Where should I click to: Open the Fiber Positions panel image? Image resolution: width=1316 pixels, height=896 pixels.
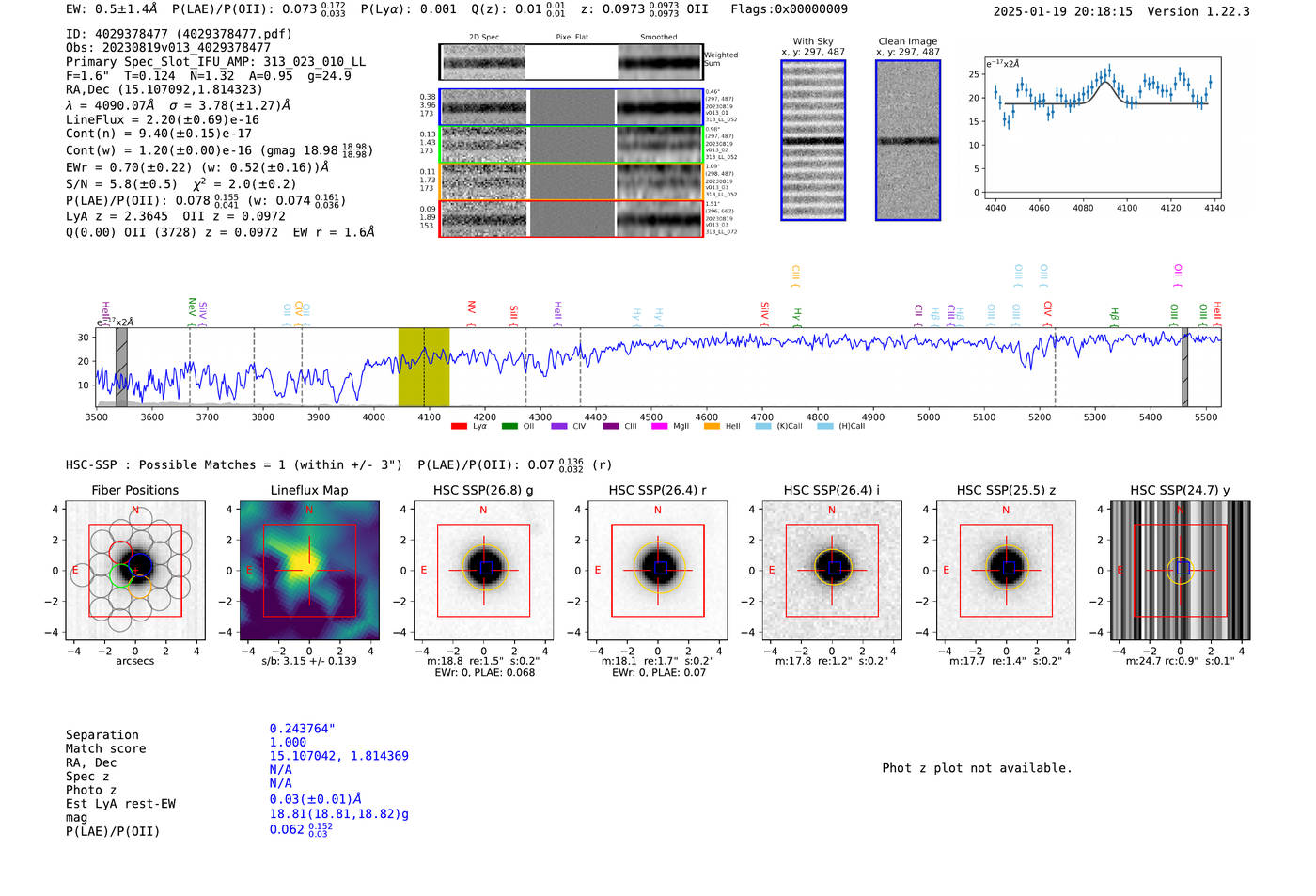135,570
